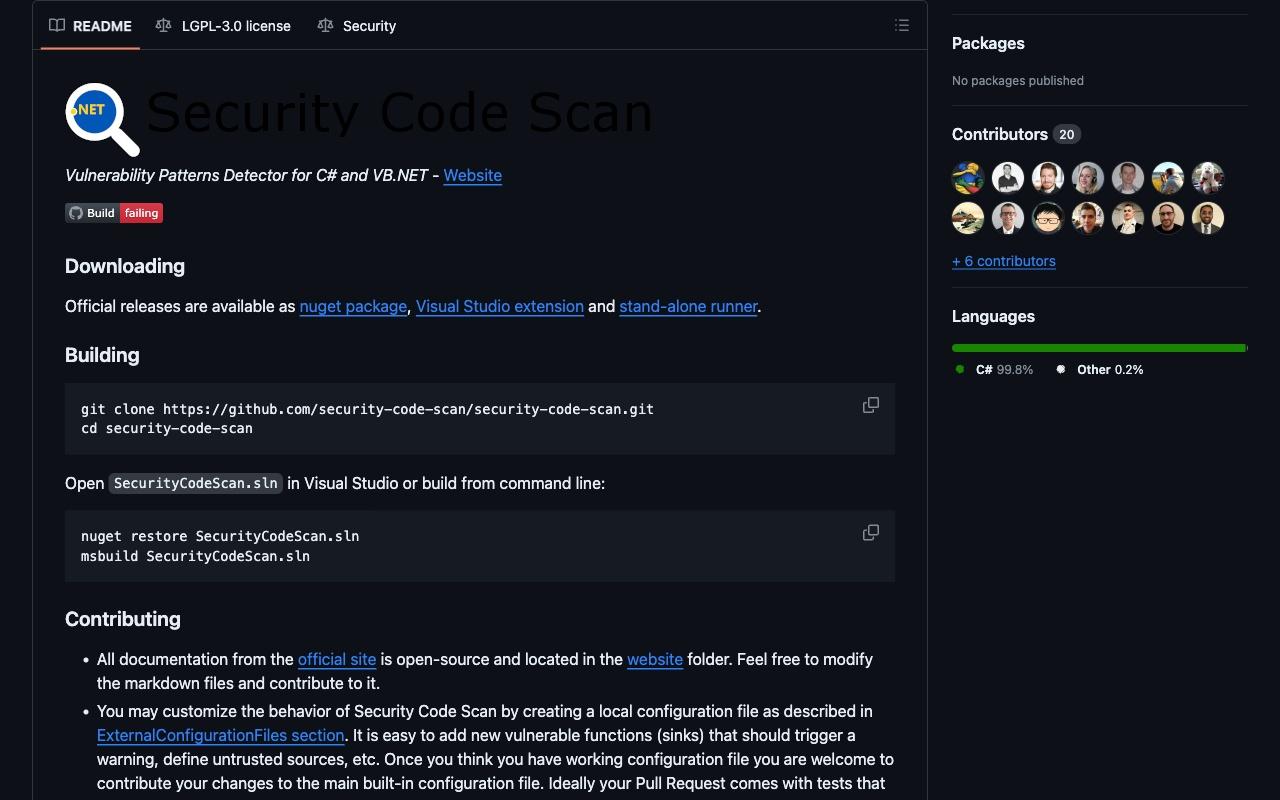Click the Languages section heading
The height and width of the screenshot is (800, 1280).
993,316
